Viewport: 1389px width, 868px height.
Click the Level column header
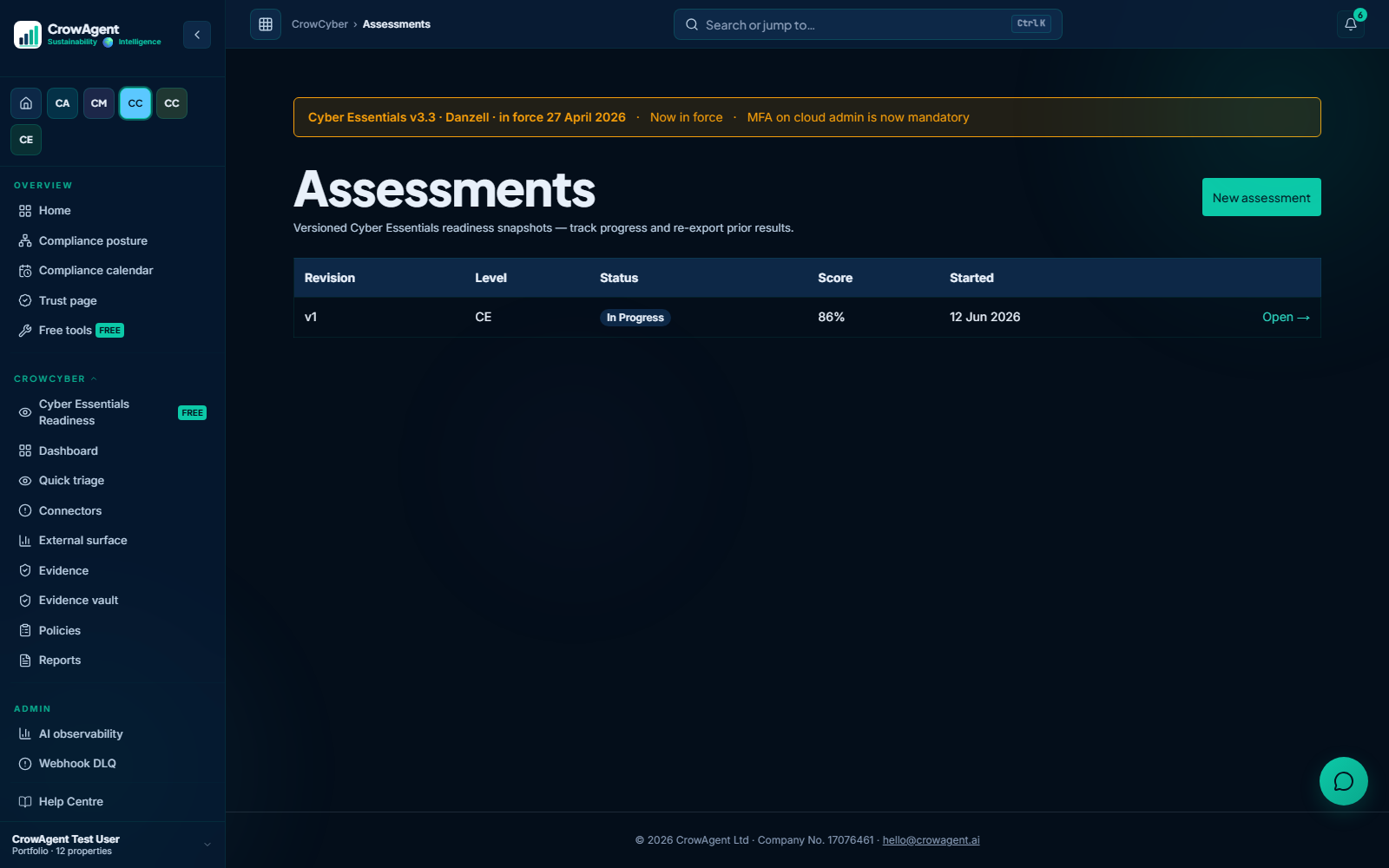click(490, 278)
